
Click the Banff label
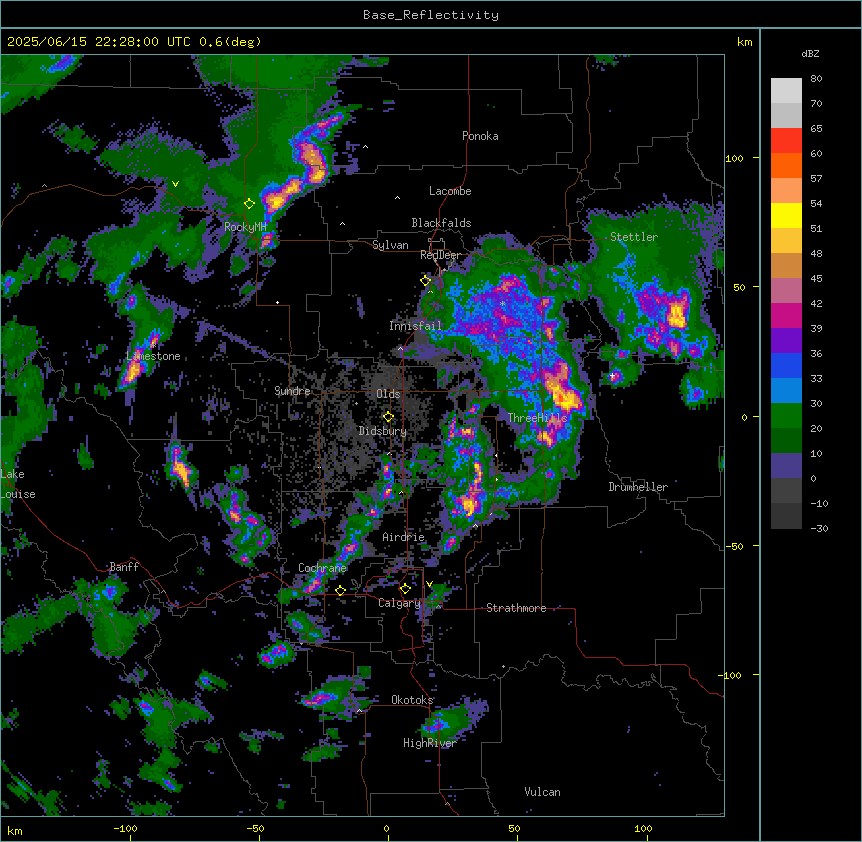(x=124, y=567)
